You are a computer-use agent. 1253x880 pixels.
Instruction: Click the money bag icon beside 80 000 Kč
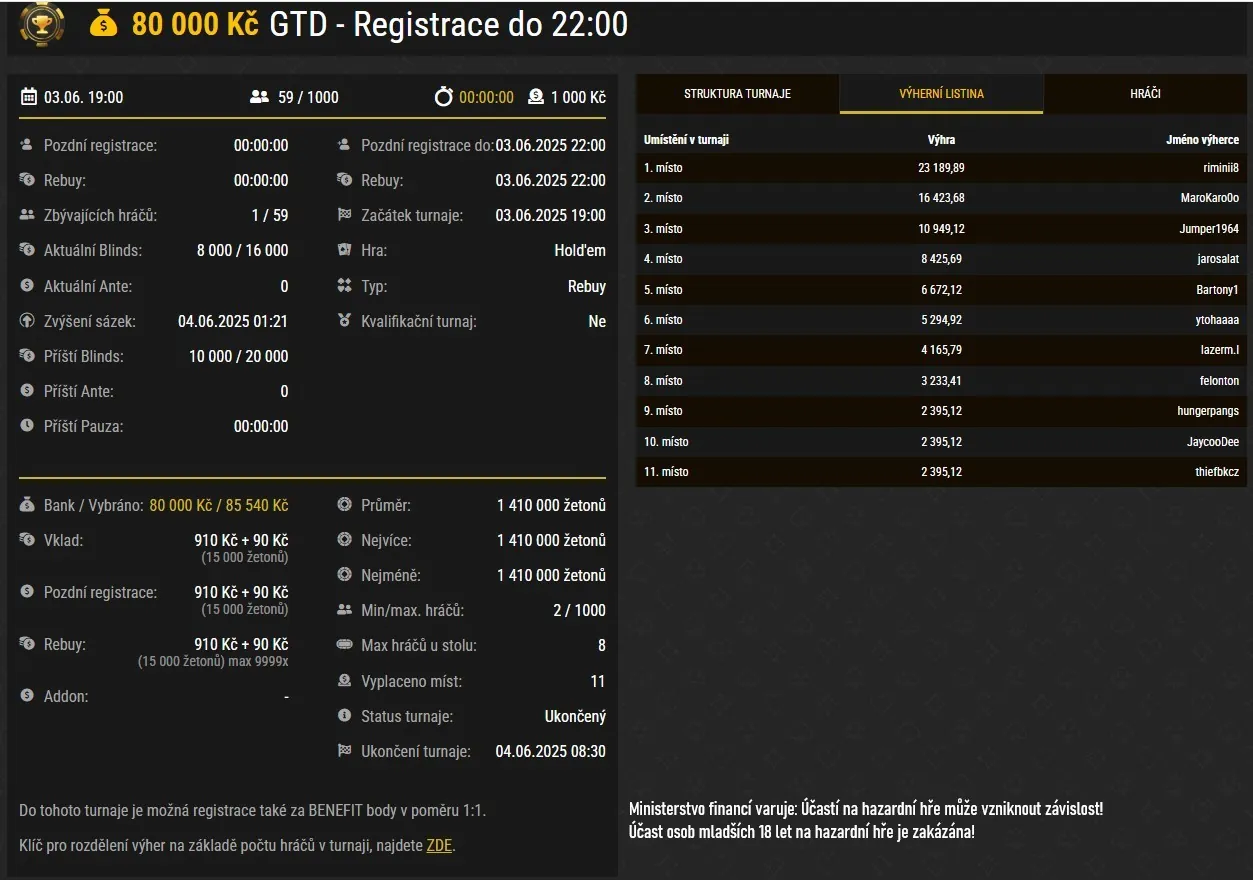click(104, 23)
